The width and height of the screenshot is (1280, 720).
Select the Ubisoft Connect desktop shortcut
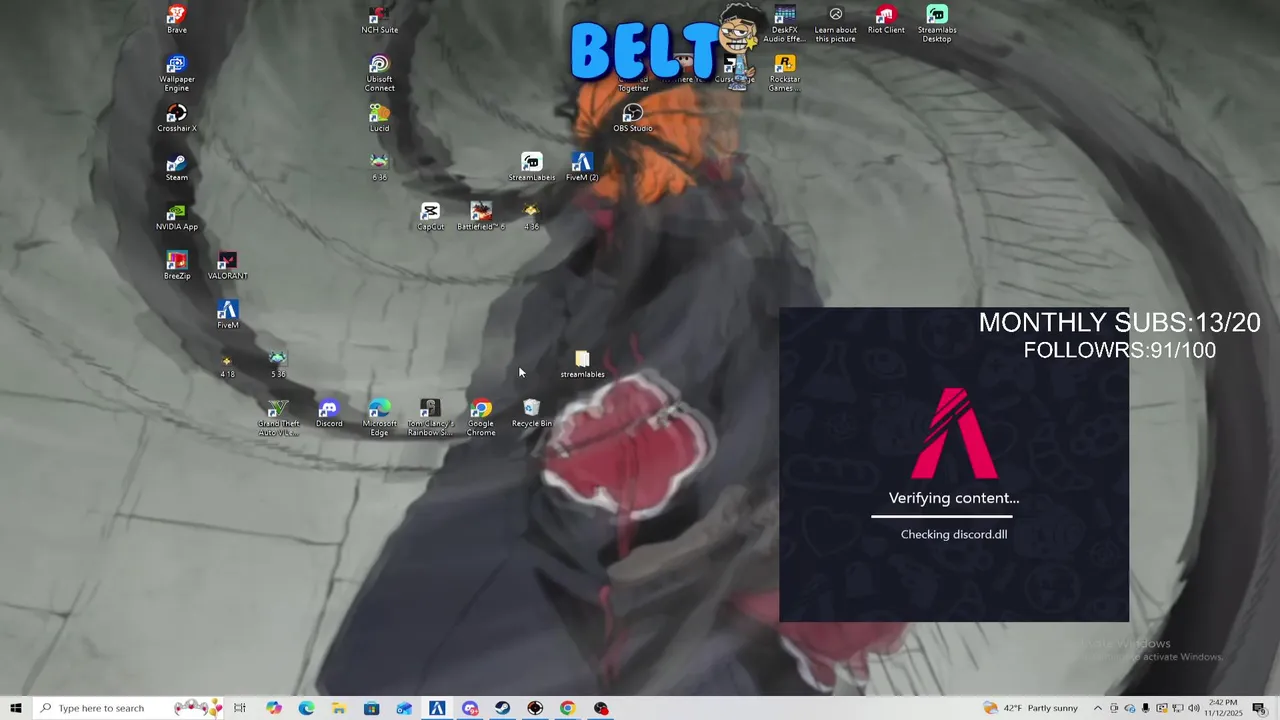[379, 73]
